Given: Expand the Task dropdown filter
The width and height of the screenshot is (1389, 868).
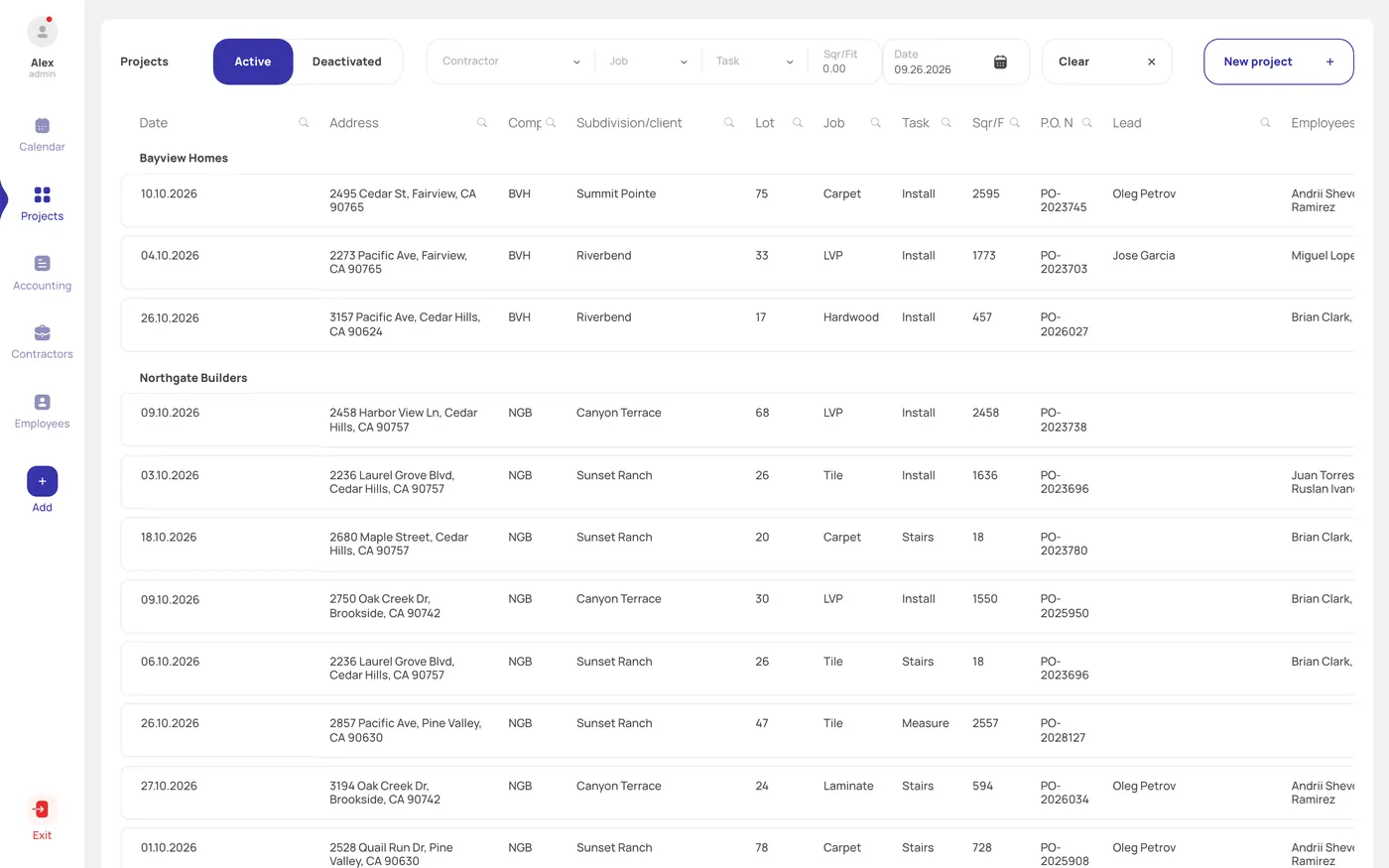Looking at the screenshot, I should 755,62.
